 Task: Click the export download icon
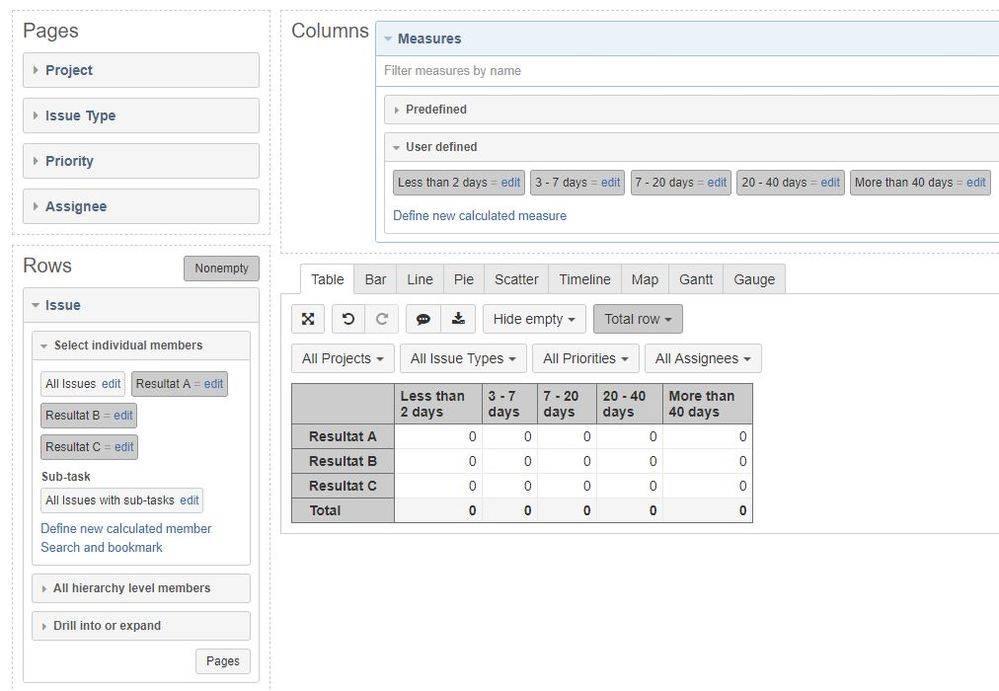tap(458, 319)
